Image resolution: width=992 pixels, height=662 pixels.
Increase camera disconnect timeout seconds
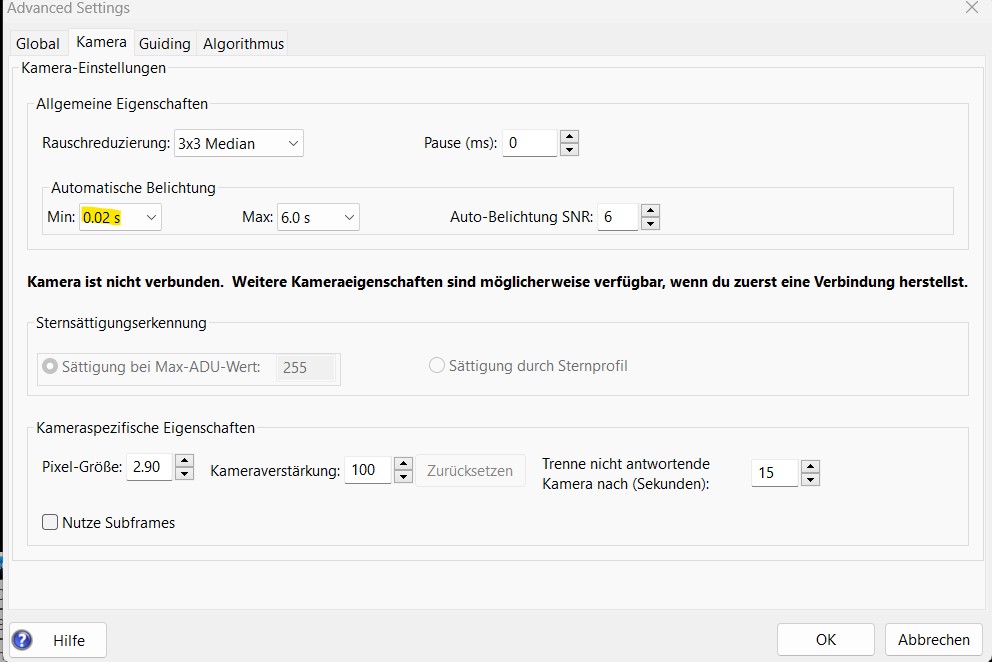(x=810, y=466)
